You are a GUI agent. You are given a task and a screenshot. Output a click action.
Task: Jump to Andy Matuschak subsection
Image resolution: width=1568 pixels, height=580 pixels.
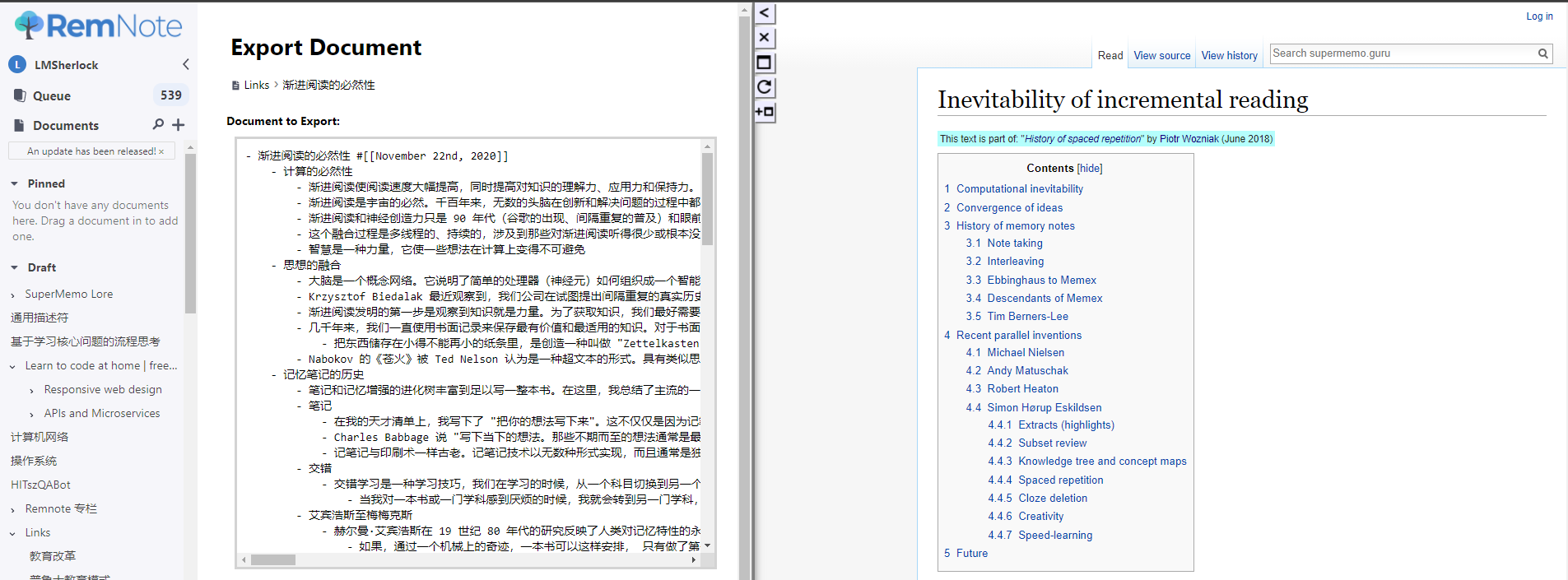tap(1027, 370)
